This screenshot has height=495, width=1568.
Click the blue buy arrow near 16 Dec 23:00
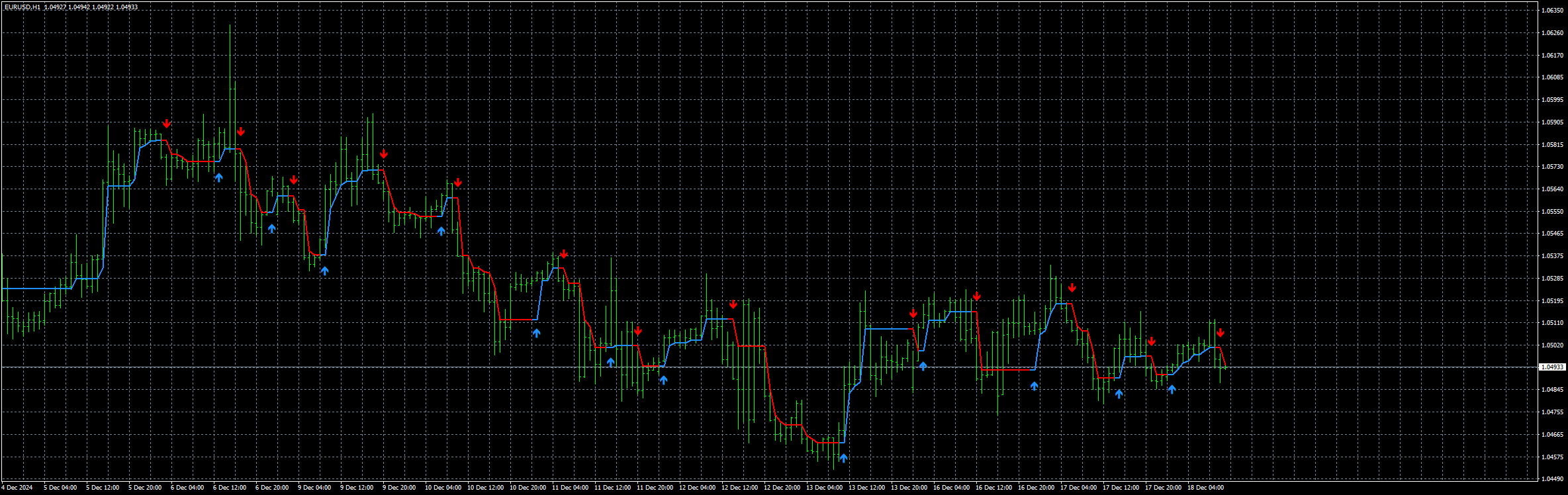pos(1035,385)
